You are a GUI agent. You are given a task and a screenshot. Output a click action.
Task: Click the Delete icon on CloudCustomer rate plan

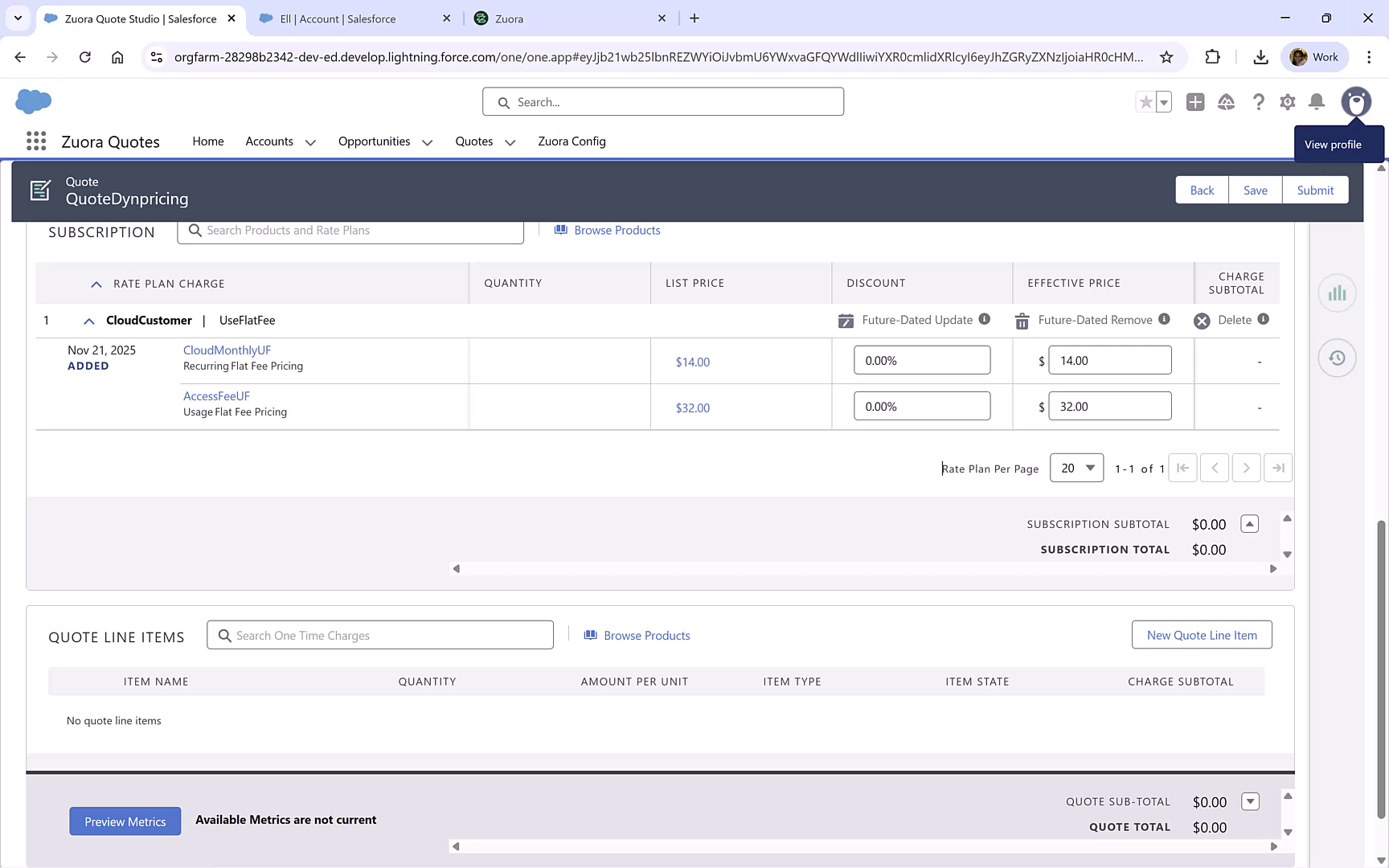pos(1203,320)
